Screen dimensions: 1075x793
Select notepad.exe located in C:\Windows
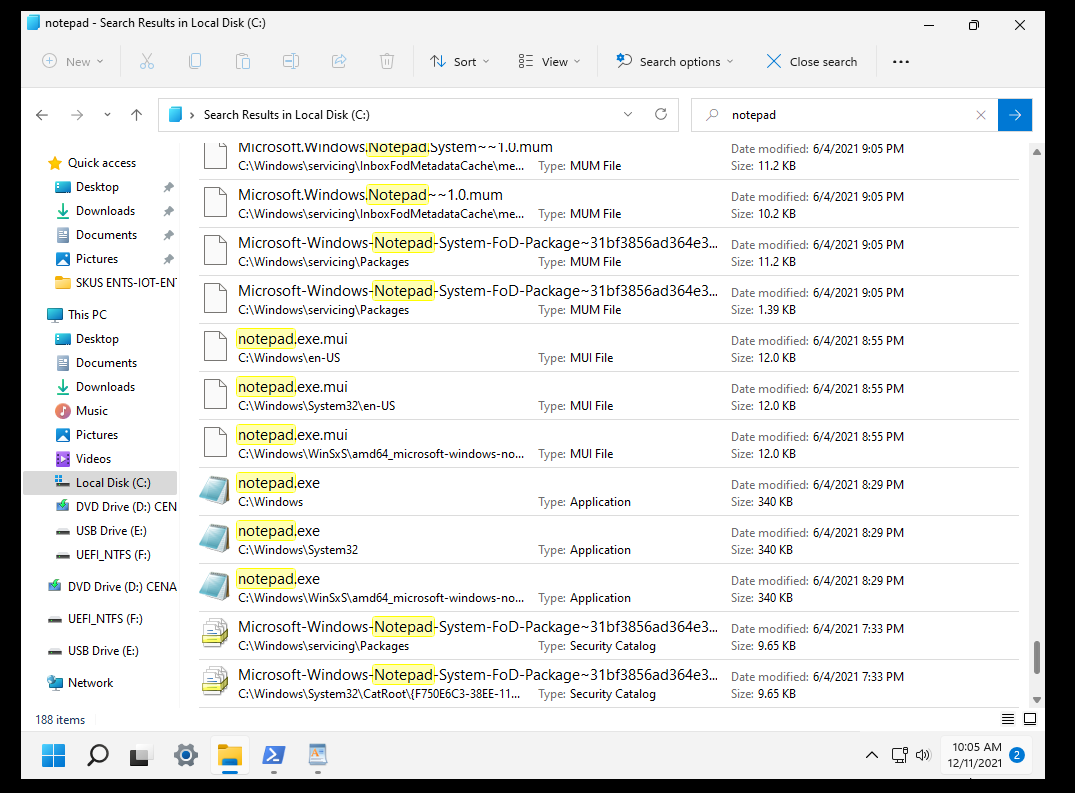609,492
